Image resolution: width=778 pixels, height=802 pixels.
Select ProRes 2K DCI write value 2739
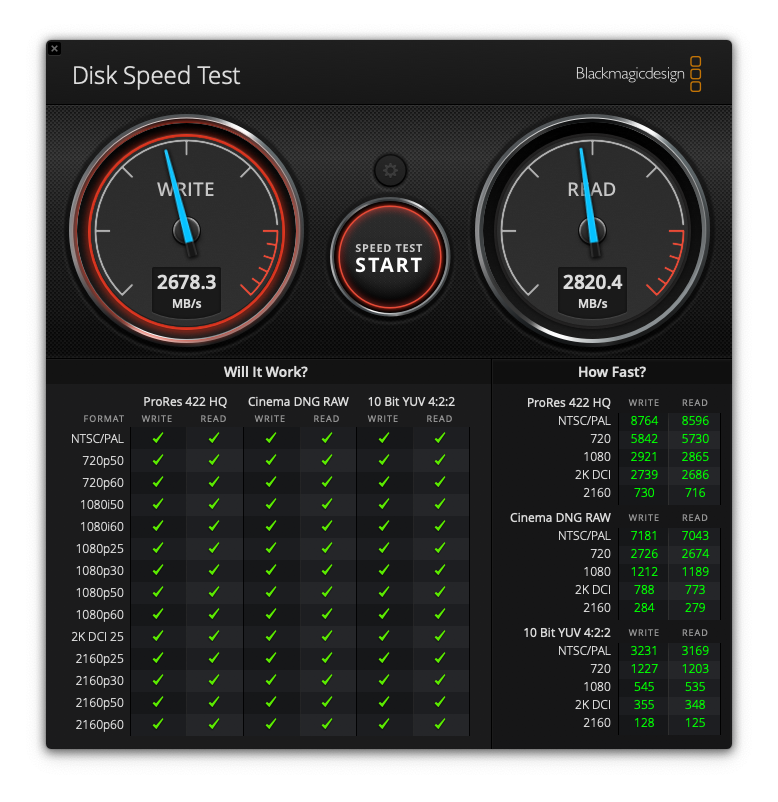point(644,475)
